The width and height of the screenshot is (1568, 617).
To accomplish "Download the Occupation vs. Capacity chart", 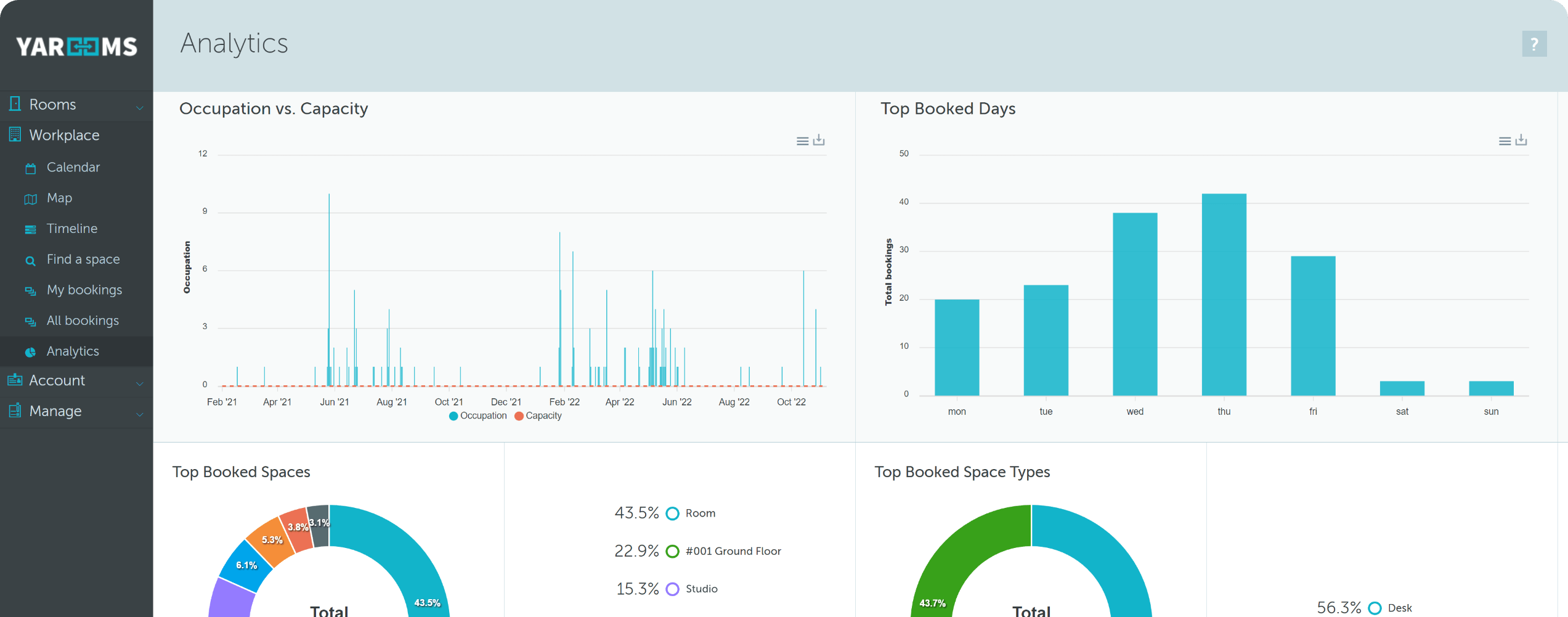I will [819, 140].
